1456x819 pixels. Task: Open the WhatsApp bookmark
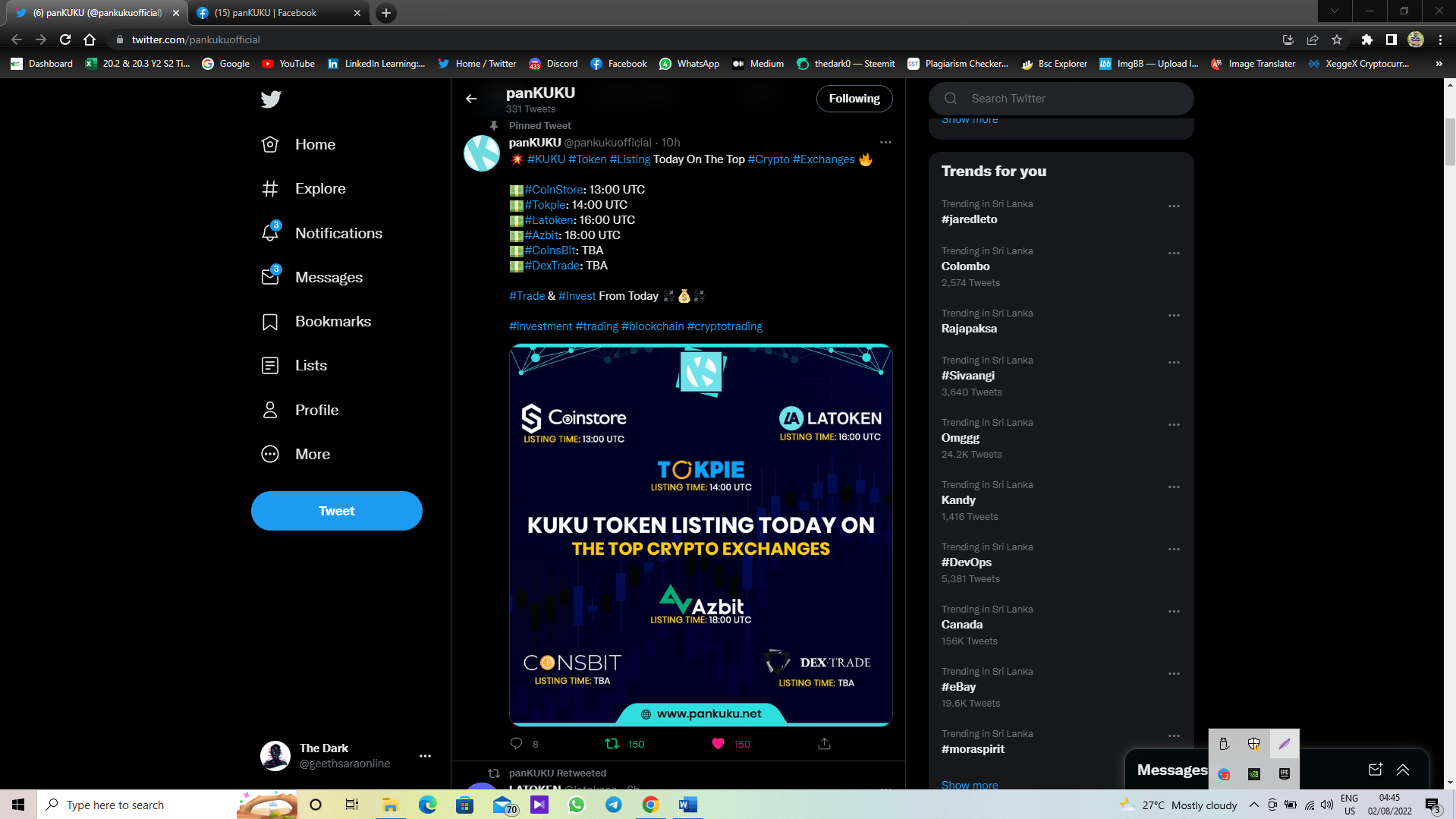click(689, 64)
